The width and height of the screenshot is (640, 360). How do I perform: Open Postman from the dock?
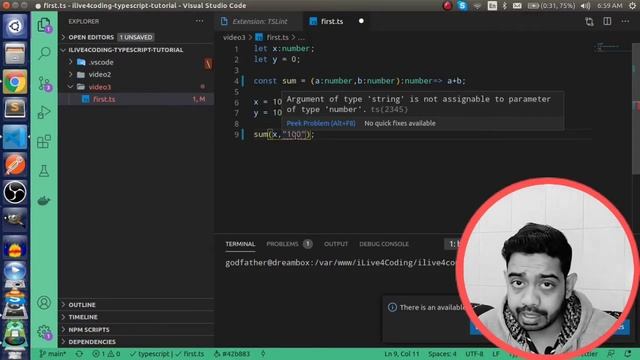coord(15,164)
